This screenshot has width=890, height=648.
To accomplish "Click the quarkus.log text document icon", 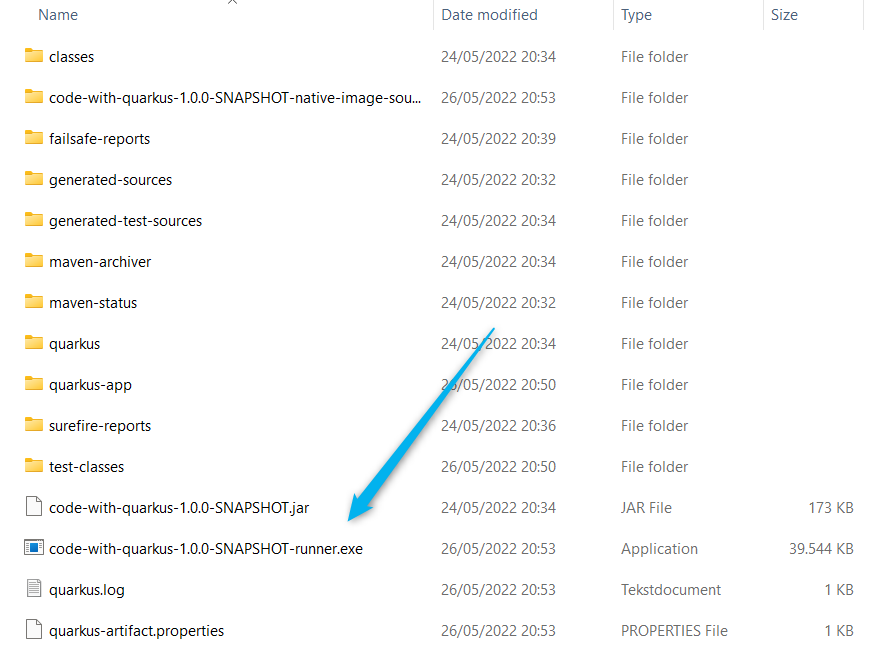I will click(x=33, y=588).
